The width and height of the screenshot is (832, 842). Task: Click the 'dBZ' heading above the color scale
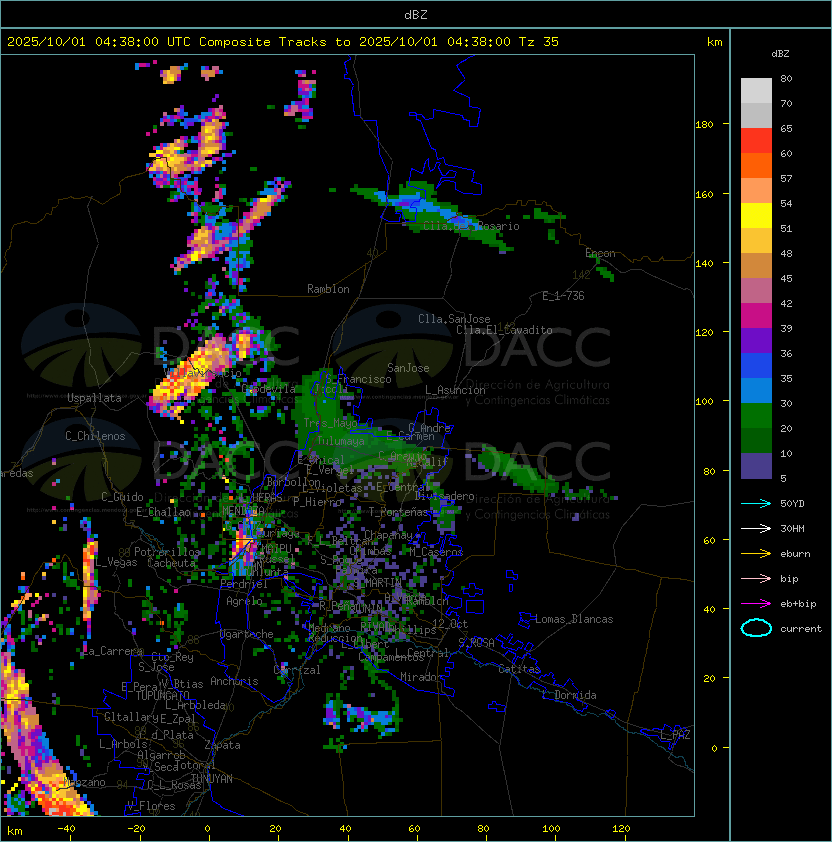[x=780, y=54]
